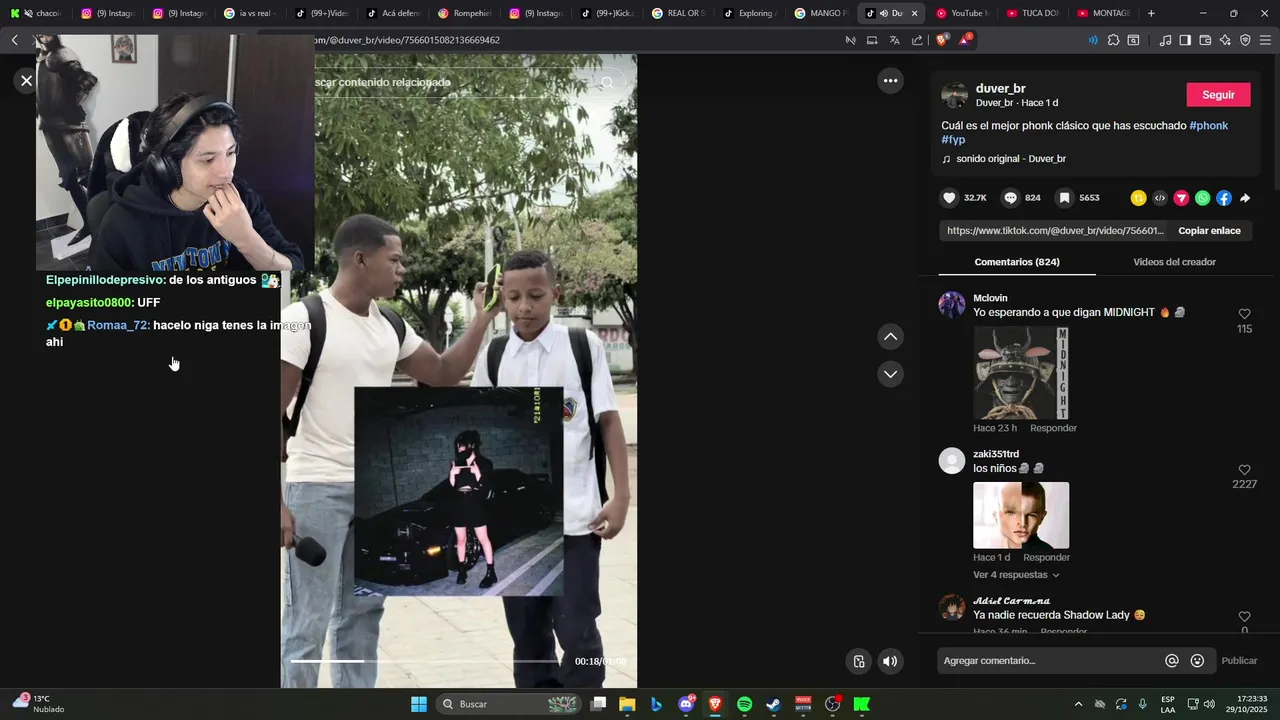Screen dimensions: 1280x720
Task: Open the browser extensions puzzle icon
Action: 1113,40
